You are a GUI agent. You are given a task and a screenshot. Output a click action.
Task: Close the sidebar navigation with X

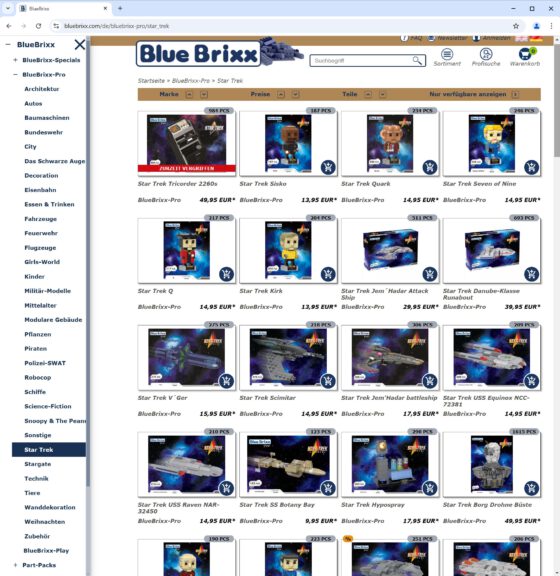[x=80, y=44]
